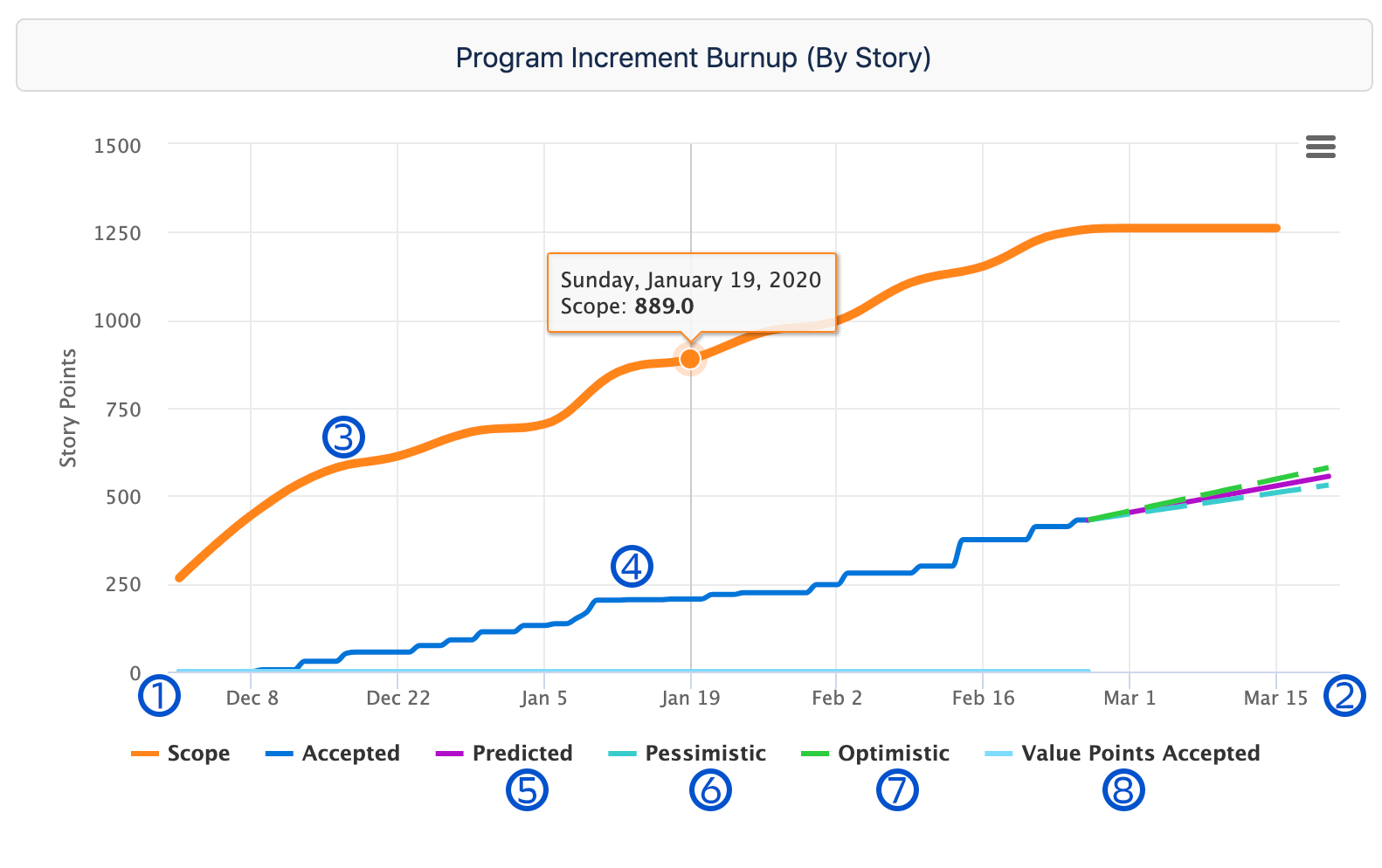The image size is (1382, 868).
Task: Click the 500 y-axis value
Action: tap(123, 497)
